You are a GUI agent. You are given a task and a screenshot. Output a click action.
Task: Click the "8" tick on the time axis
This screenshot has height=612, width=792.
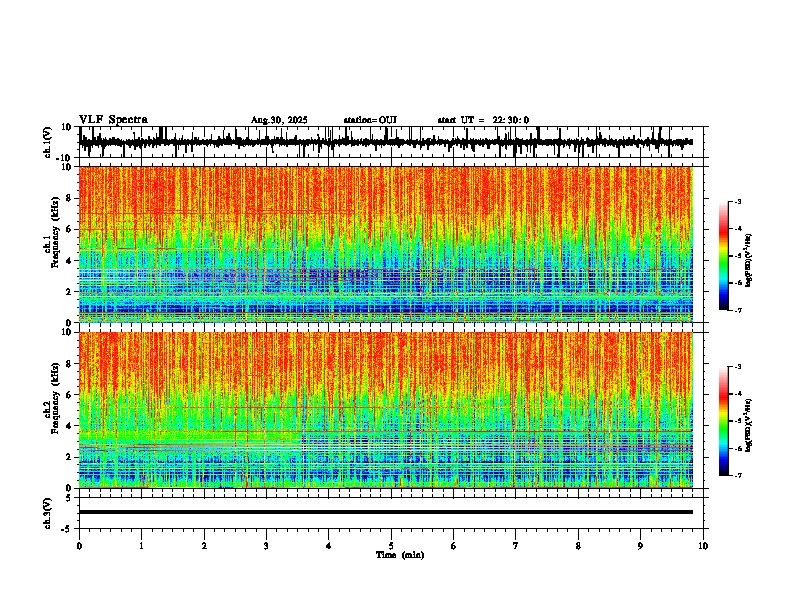pos(578,546)
